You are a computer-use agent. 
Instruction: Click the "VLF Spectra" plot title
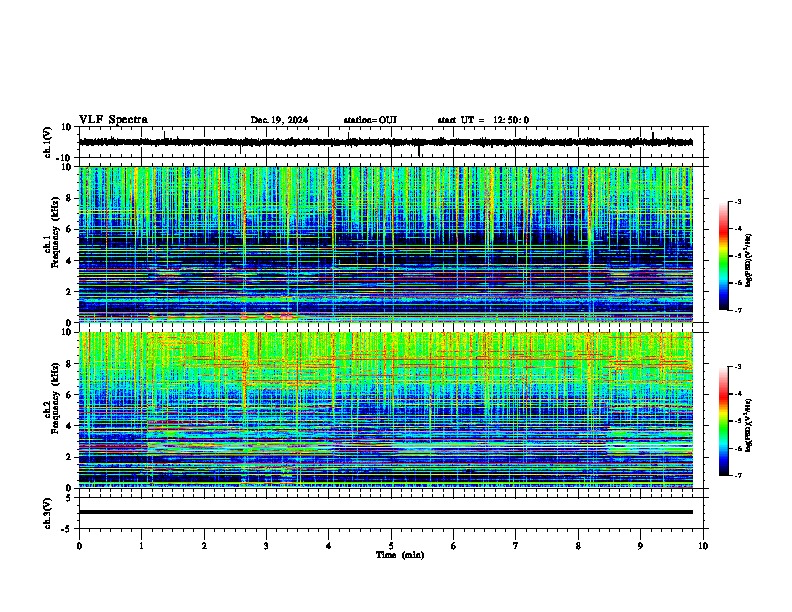113,120
